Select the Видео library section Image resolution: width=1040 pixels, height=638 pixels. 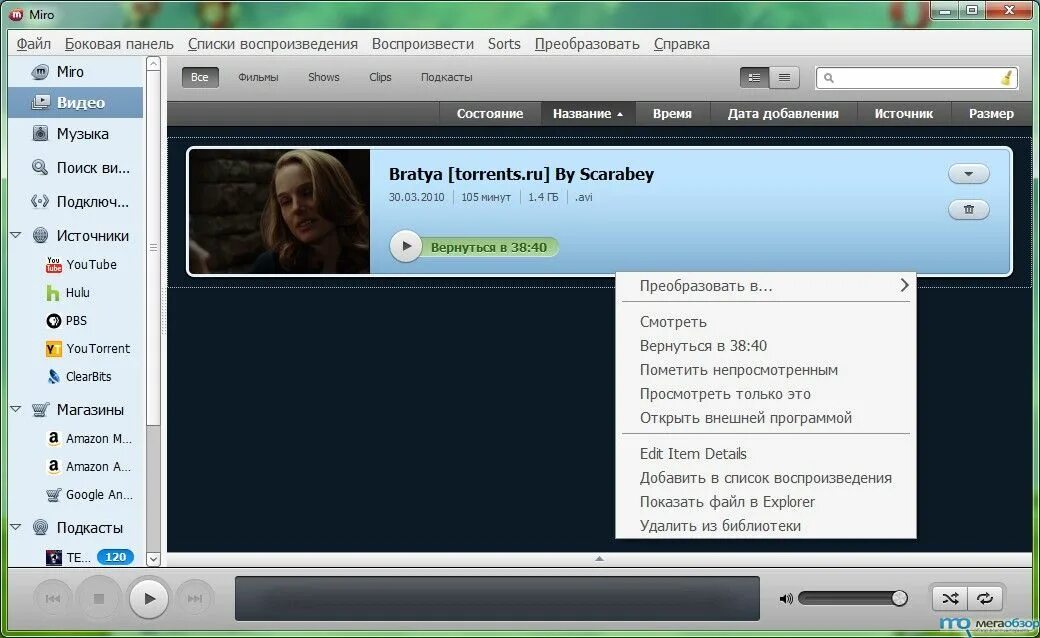click(76, 102)
